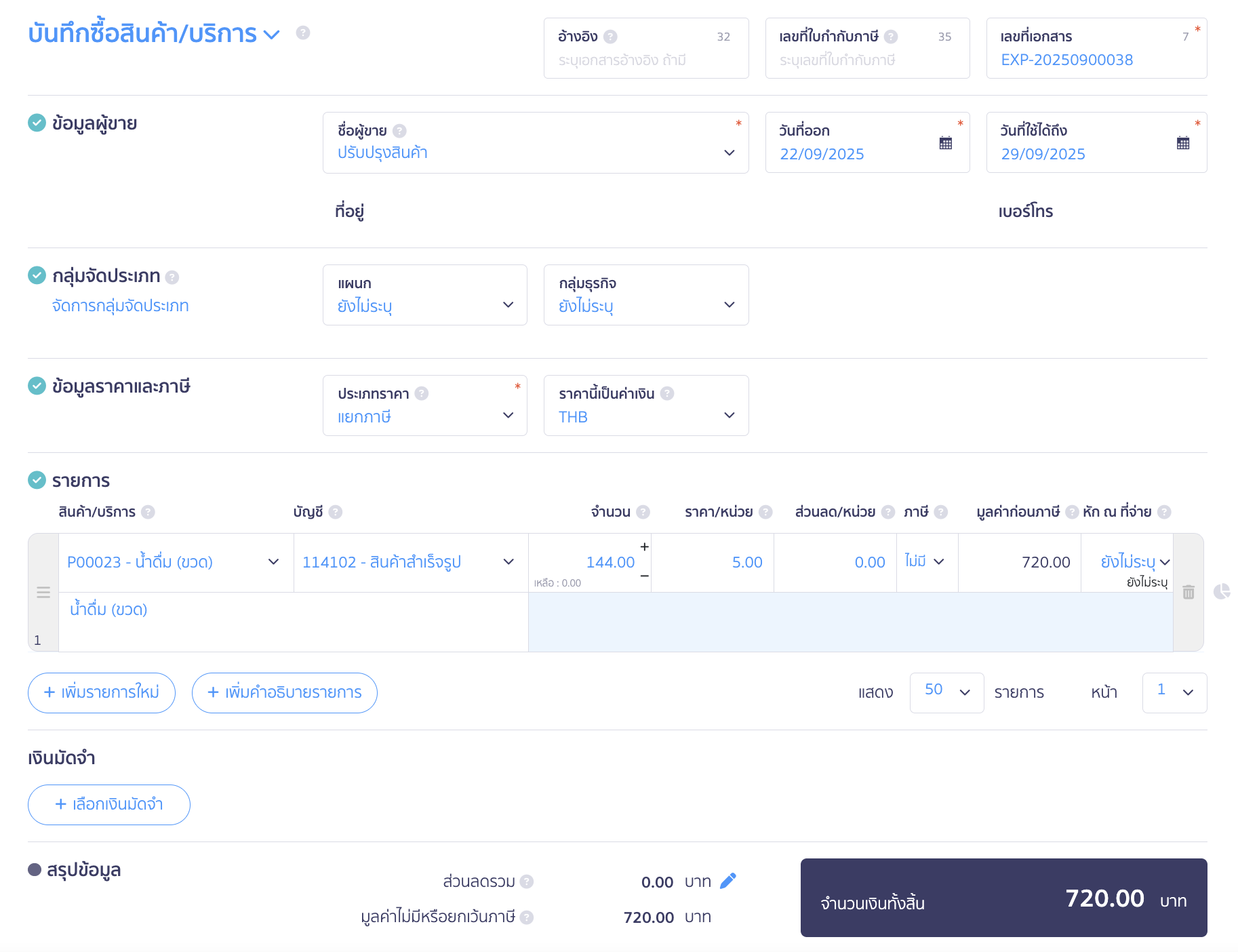Show help for tax invoice number field

tap(891, 37)
